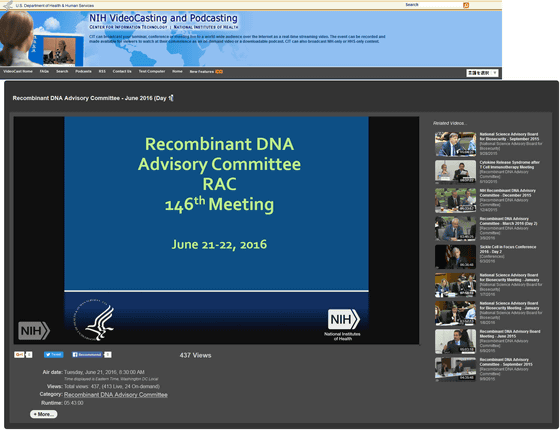Click 'National Science Advisory Board for Biosecurity - September 2015' title
The width and height of the screenshot is (560, 430).
click(509, 136)
